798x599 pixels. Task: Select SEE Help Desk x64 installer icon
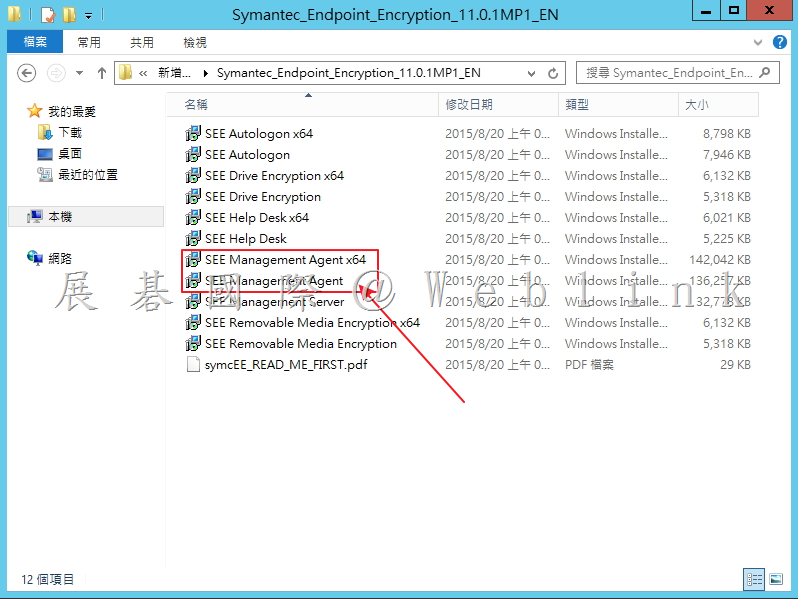tap(193, 217)
